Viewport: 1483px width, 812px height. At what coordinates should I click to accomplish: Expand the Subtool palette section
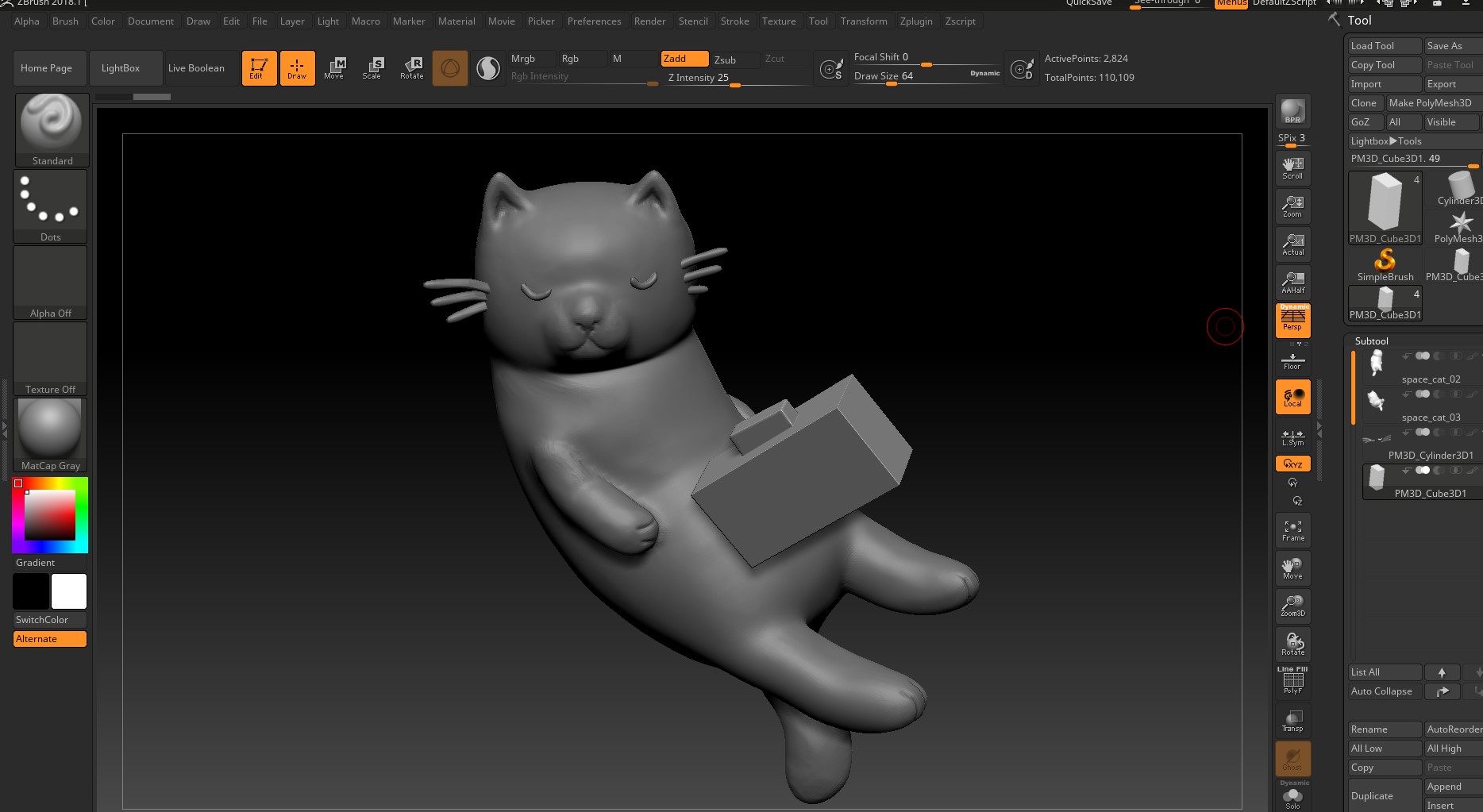[x=1371, y=341]
